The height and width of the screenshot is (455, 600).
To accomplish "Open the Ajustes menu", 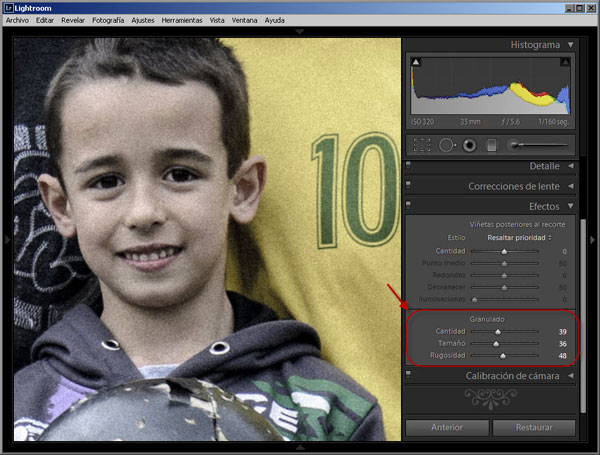I will pyautogui.click(x=143, y=20).
